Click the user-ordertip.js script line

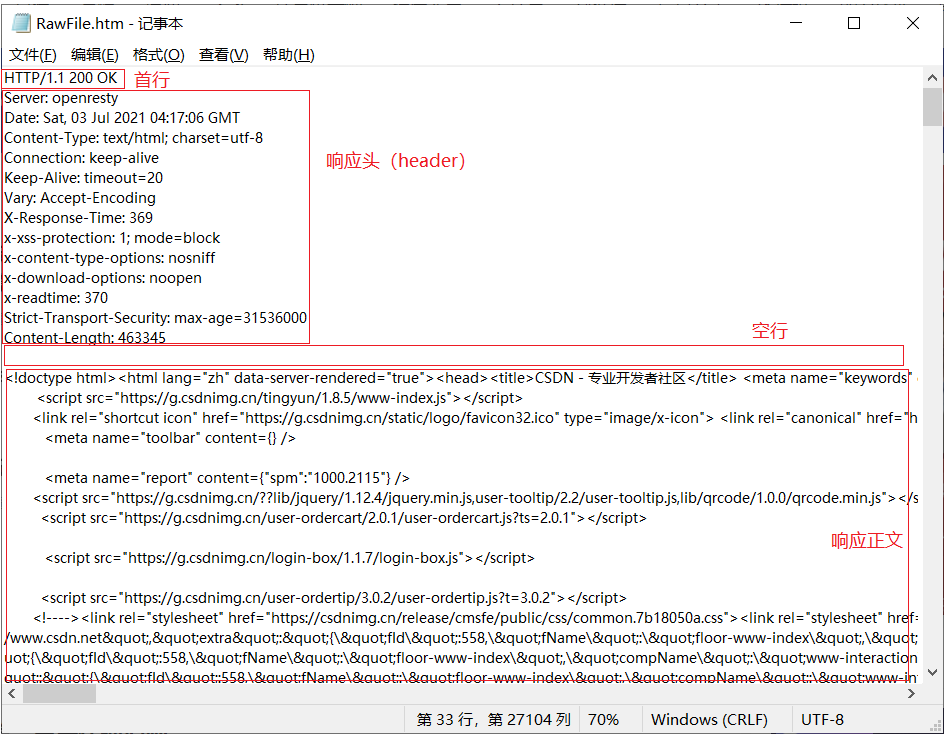[334, 598]
